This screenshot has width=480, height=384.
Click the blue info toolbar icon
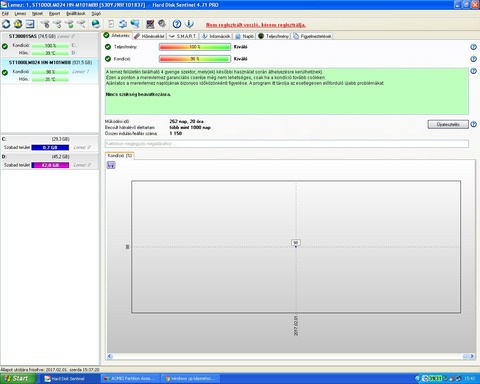pos(189,24)
